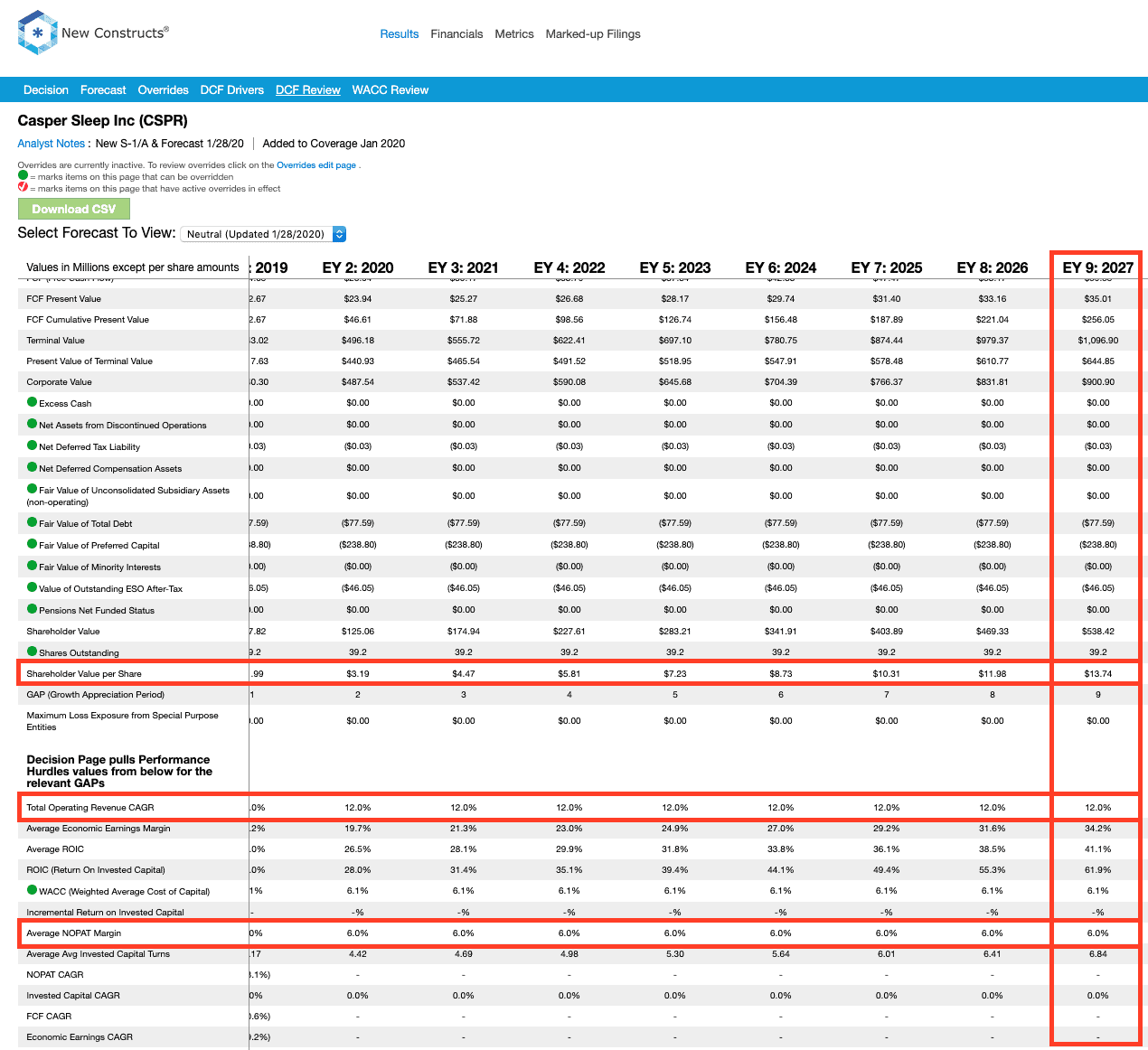Click the New Constructs hexagon logo
This screenshot has height=1050, width=1148.
(37, 33)
